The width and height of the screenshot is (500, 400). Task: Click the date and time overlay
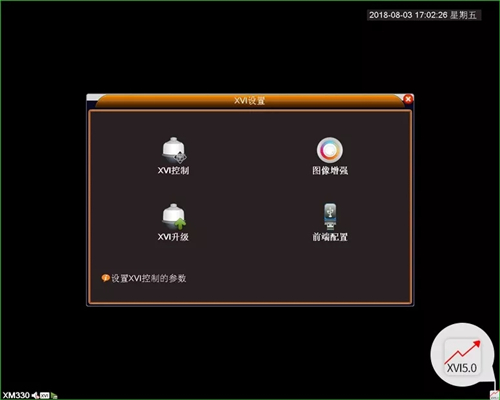coord(423,15)
